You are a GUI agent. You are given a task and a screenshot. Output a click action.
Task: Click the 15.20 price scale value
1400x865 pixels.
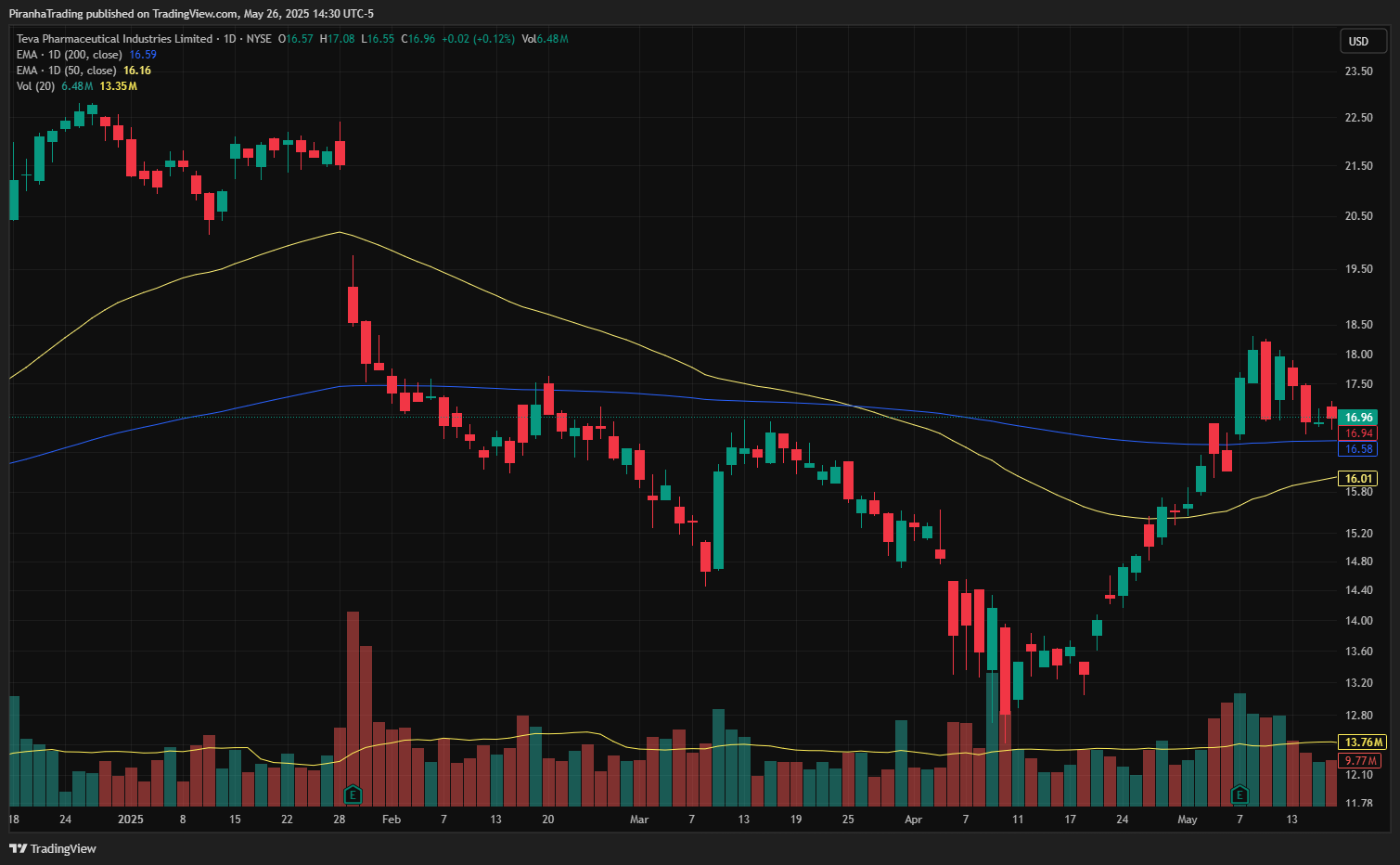[1358, 534]
